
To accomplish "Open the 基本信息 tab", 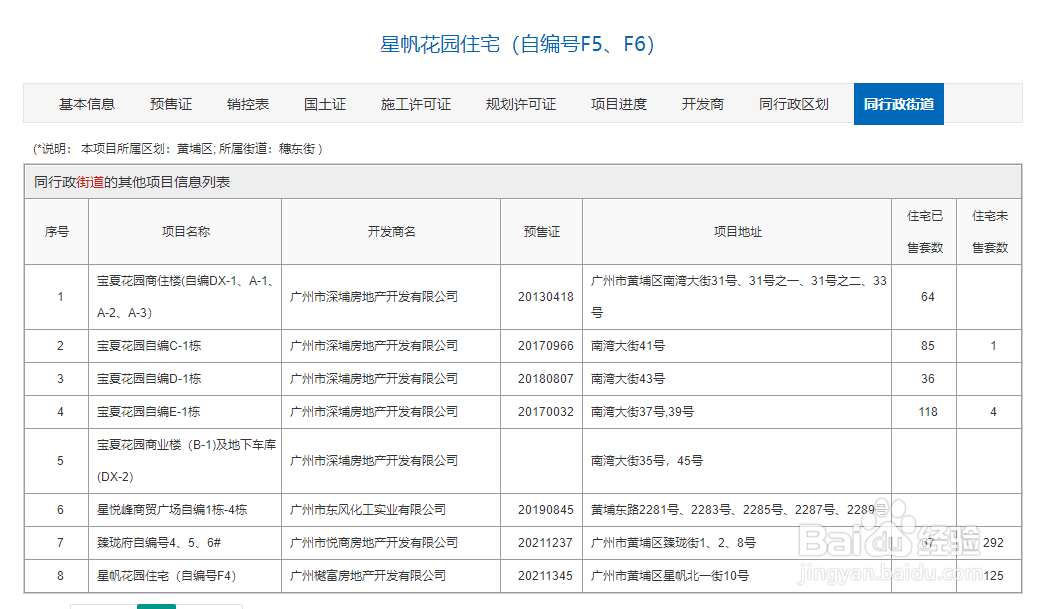I will [x=87, y=104].
